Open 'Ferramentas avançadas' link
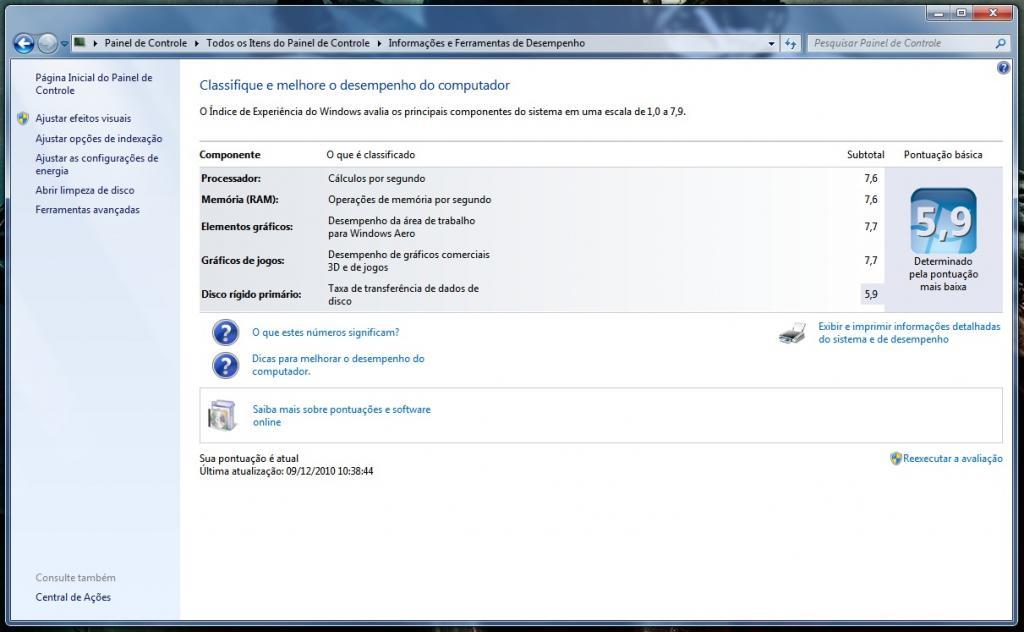This screenshot has width=1024, height=632. (88, 210)
